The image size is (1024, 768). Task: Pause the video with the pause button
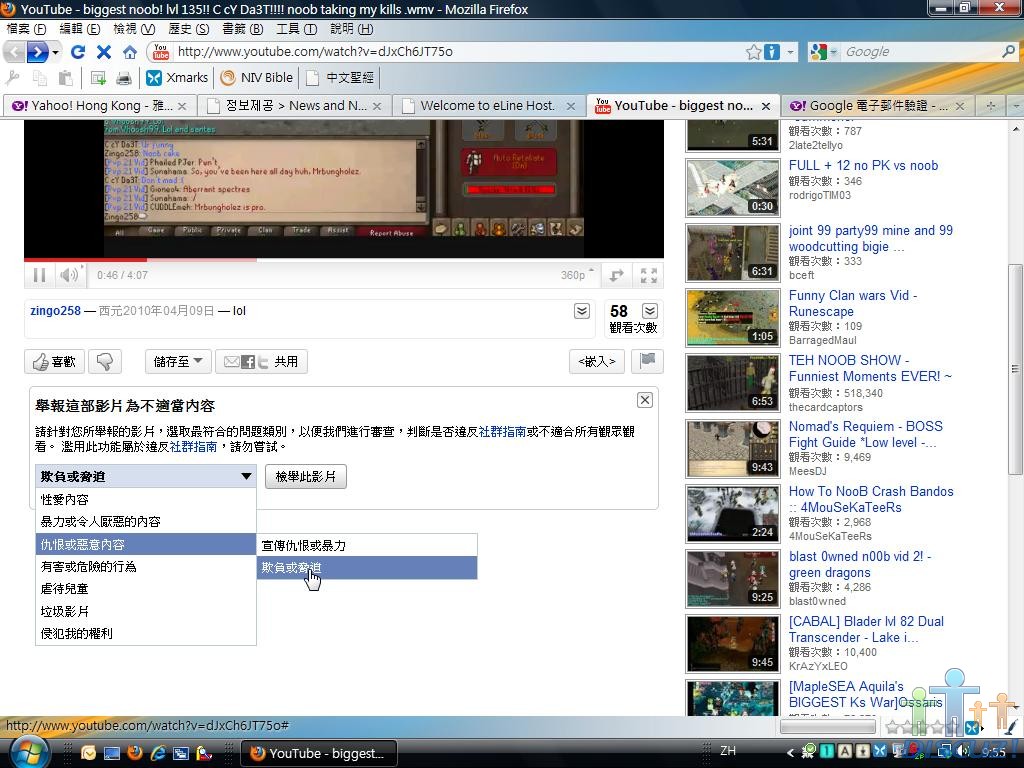[39, 275]
